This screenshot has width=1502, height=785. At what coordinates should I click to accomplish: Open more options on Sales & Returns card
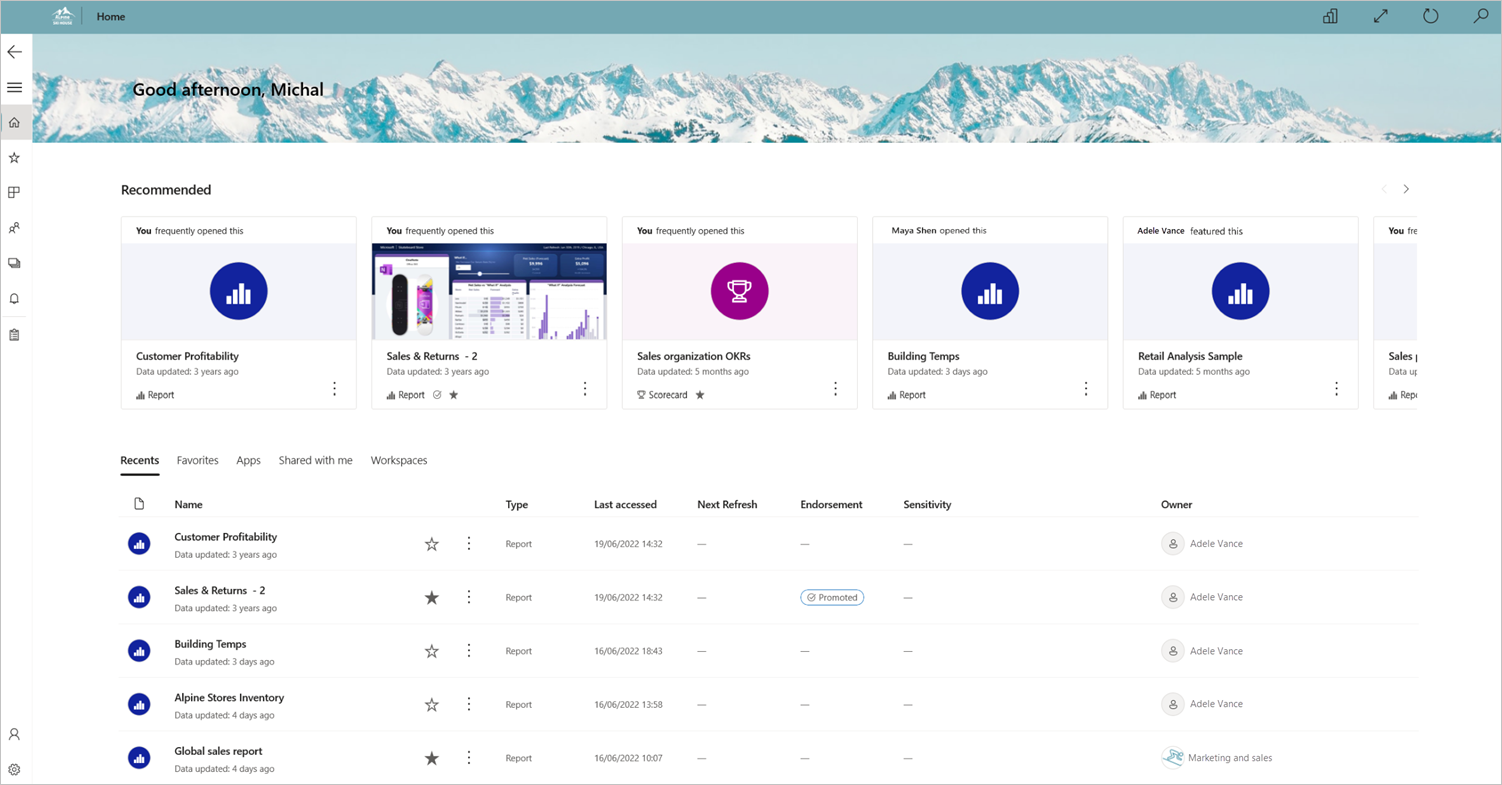click(x=585, y=389)
